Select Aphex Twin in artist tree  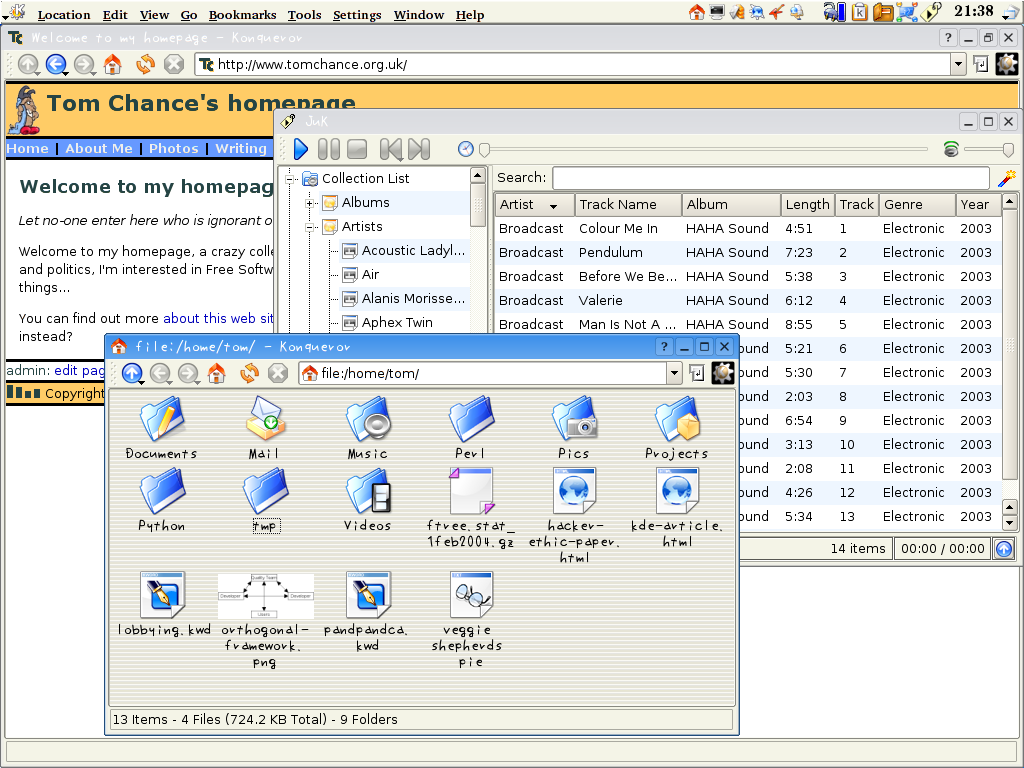point(397,323)
